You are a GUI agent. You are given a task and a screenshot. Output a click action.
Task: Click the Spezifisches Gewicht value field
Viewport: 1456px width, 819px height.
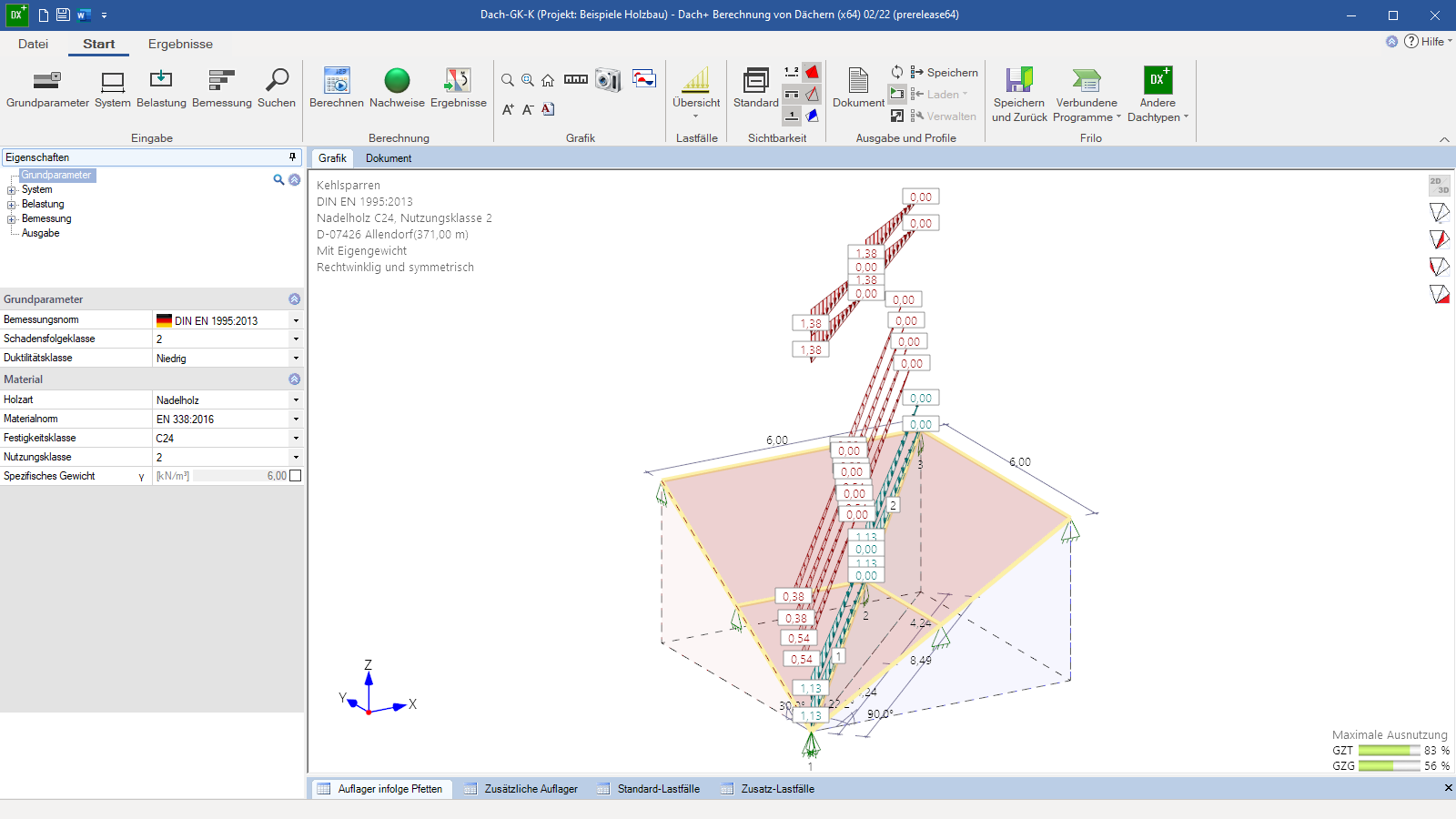(x=240, y=476)
